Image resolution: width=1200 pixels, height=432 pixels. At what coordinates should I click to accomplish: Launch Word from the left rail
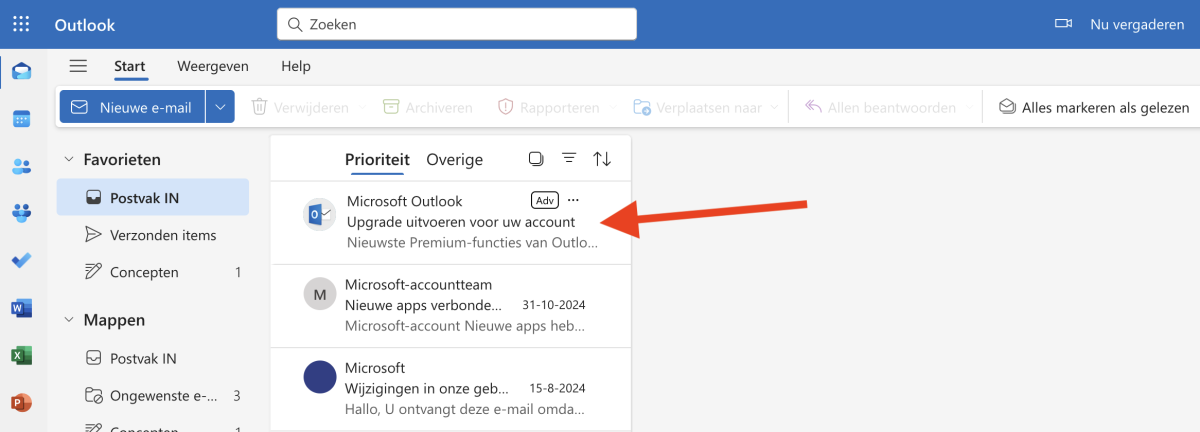click(x=21, y=308)
